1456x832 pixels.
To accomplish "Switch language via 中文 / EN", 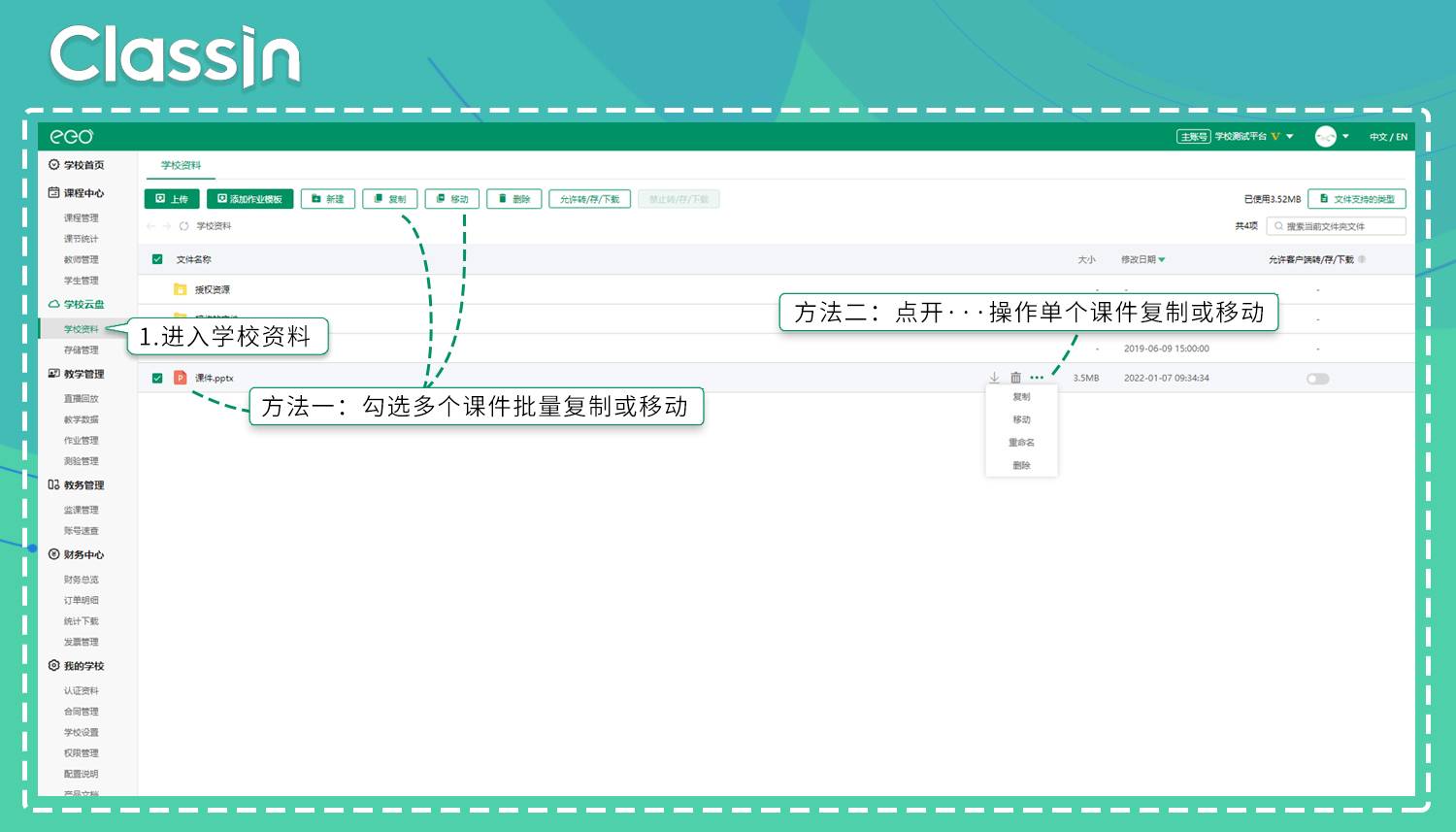I will 1388,137.
